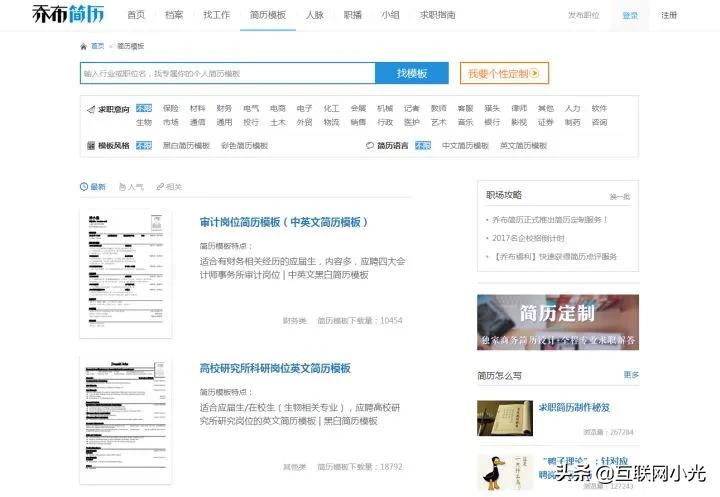Open 审计岗位简历模板 title link
720x497 pixels.
point(284,222)
